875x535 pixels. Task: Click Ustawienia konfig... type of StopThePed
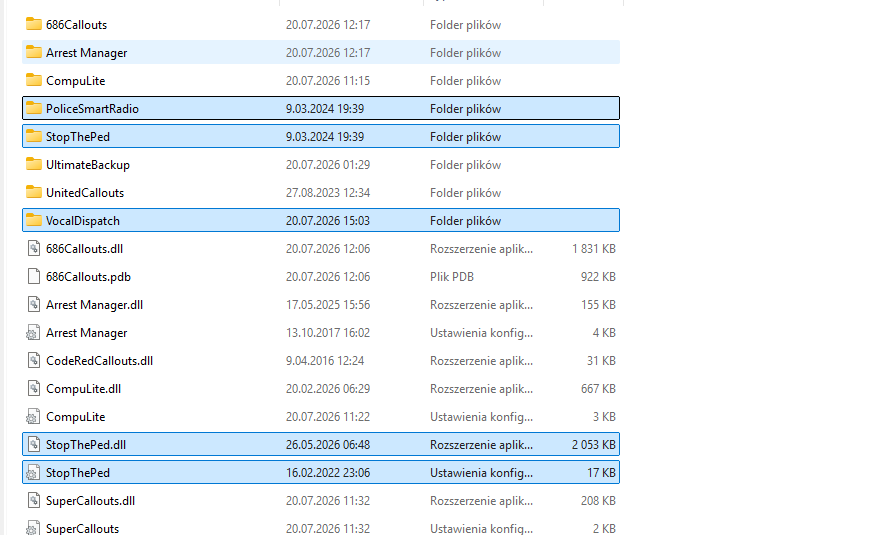click(x=481, y=473)
